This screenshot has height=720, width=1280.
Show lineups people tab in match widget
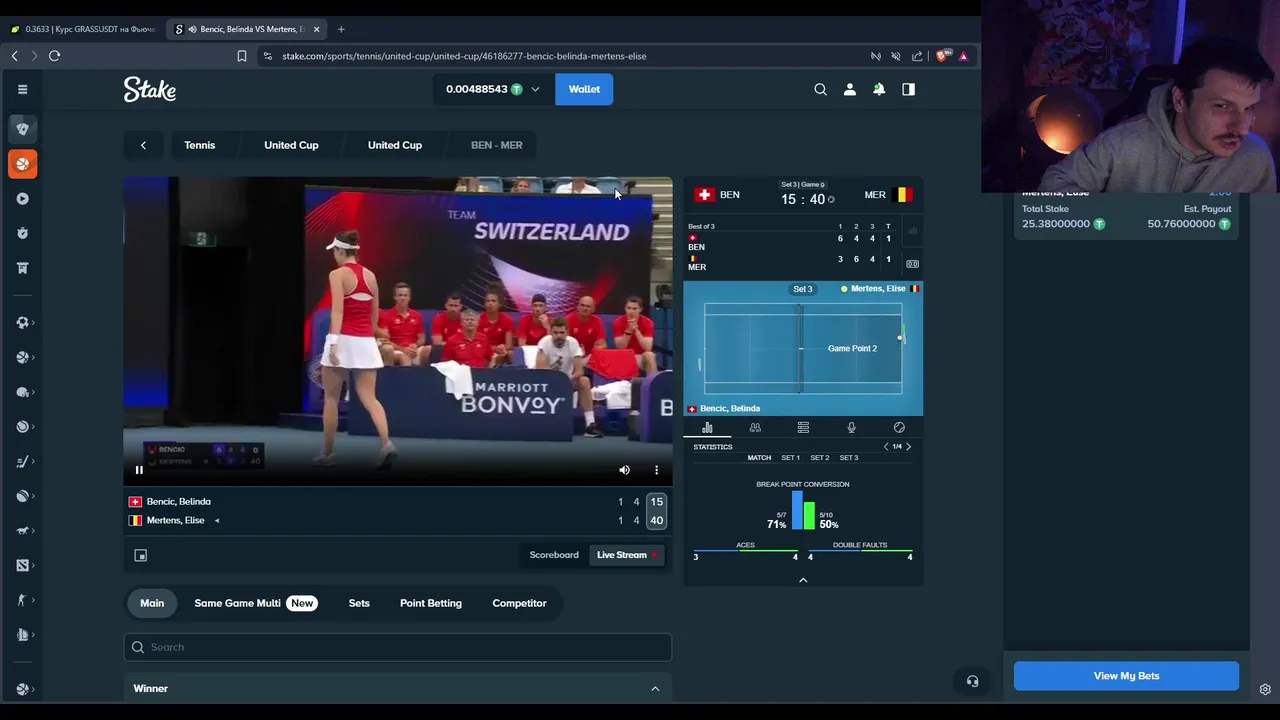755,428
